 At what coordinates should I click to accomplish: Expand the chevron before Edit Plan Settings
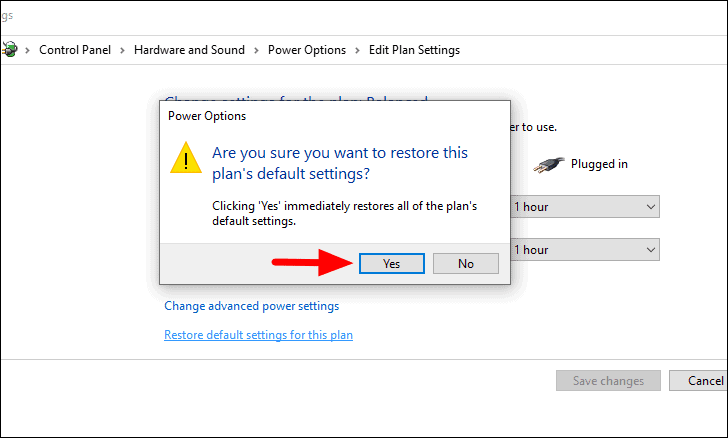tap(358, 50)
